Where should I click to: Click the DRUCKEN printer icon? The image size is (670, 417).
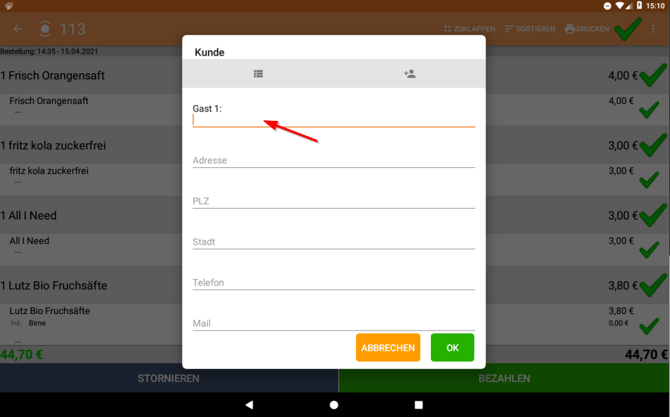tap(570, 29)
